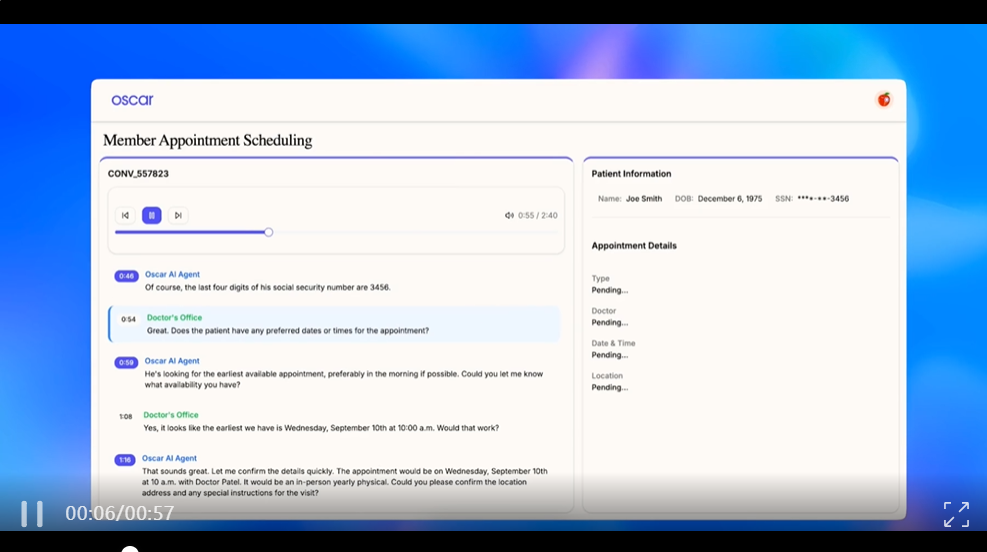Click the Wednesday, September 10th availability message
The height and width of the screenshot is (552, 987).
click(321, 428)
